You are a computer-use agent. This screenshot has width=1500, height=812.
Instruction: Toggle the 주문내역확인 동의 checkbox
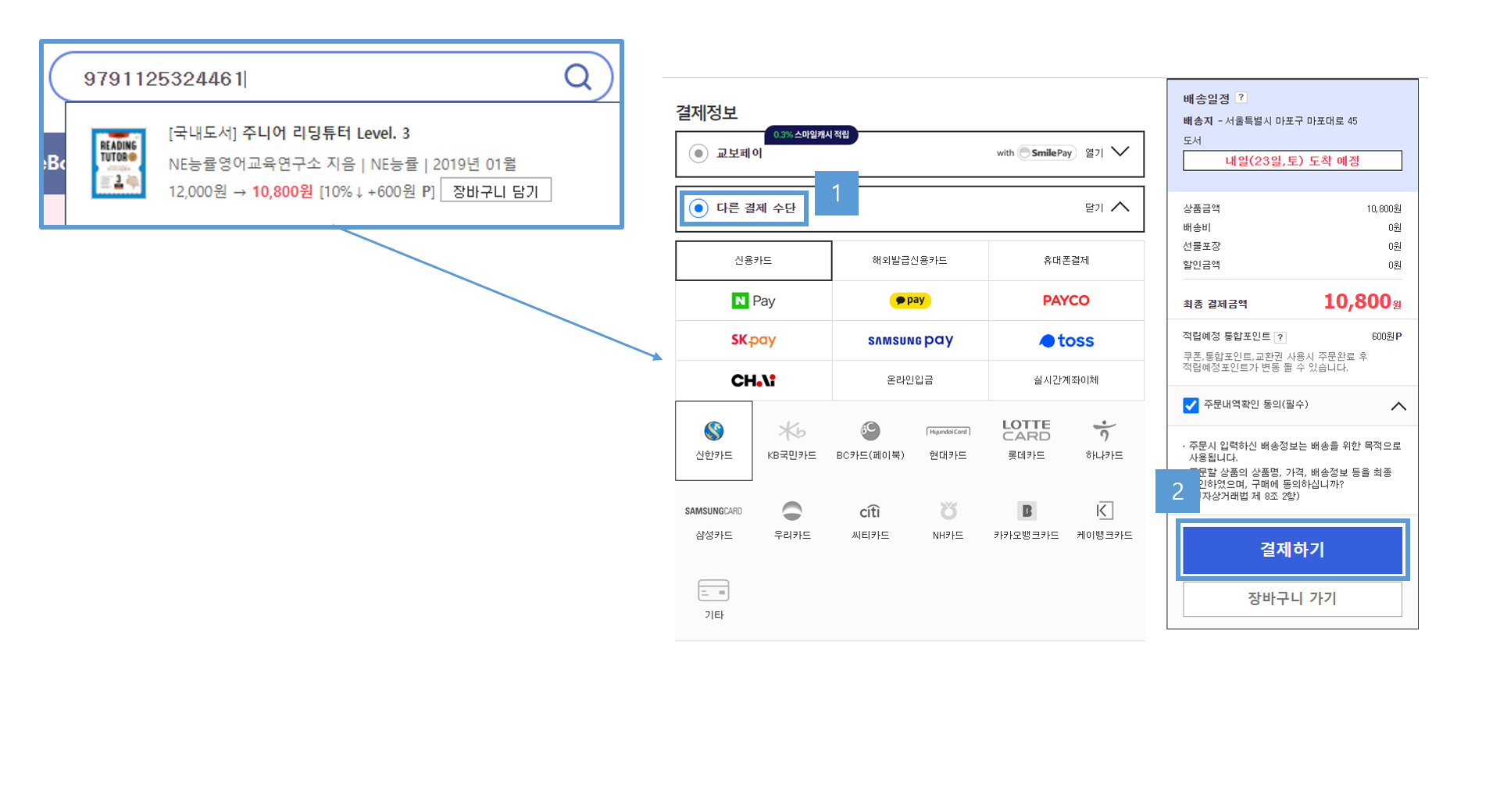(x=1191, y=405)
